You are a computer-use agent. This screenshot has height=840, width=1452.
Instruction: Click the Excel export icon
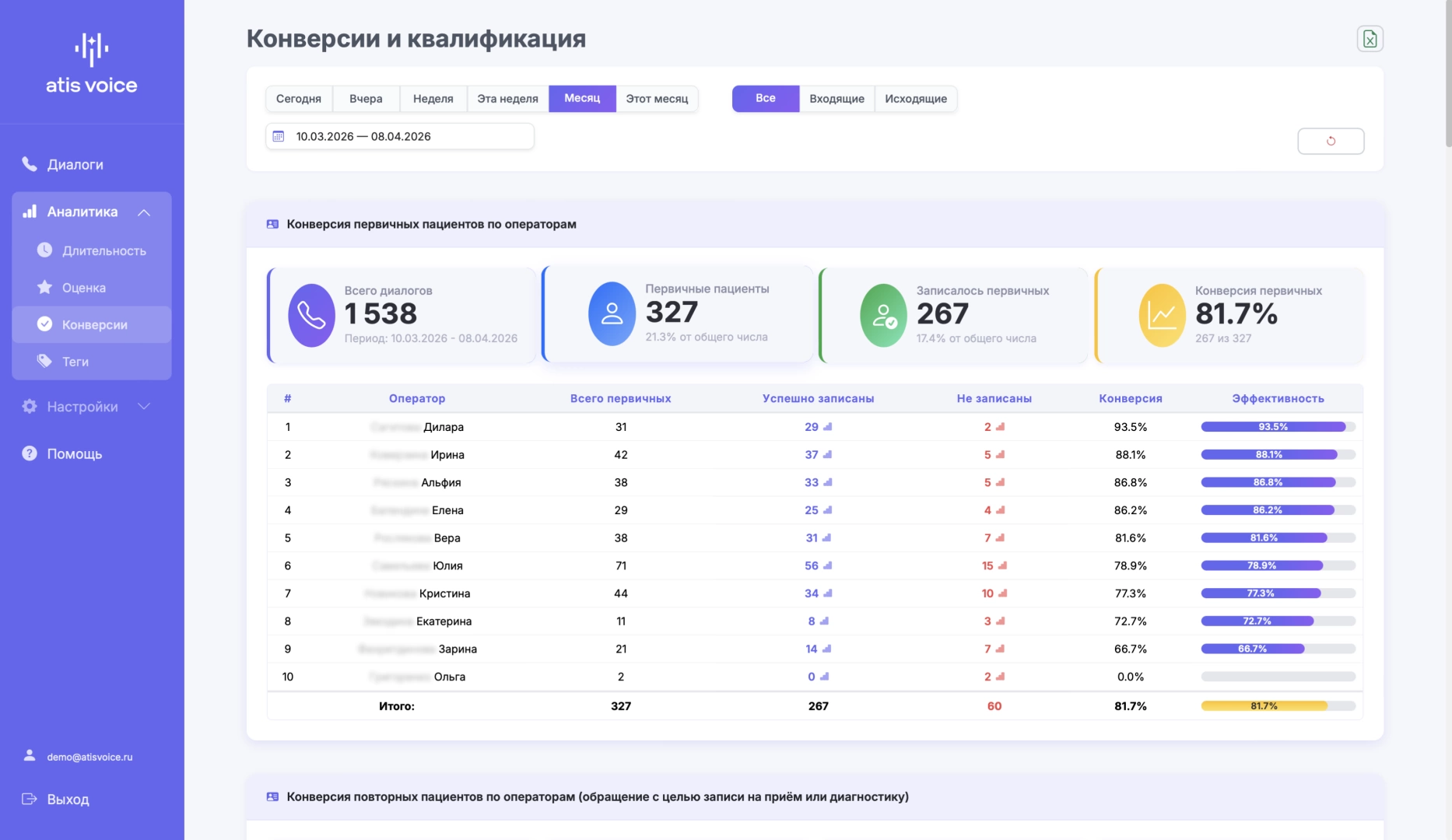(1370, 39)
